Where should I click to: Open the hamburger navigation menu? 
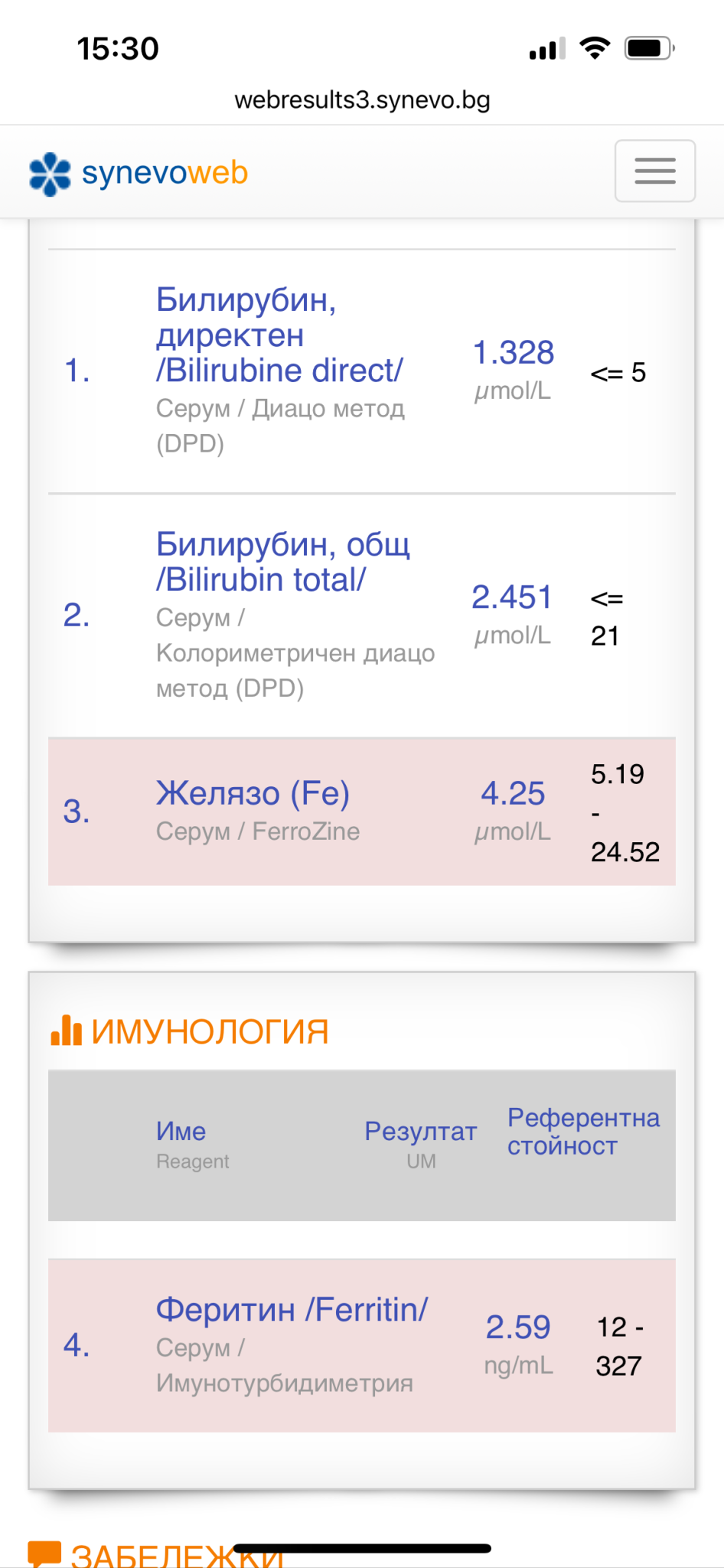[654, 171]
